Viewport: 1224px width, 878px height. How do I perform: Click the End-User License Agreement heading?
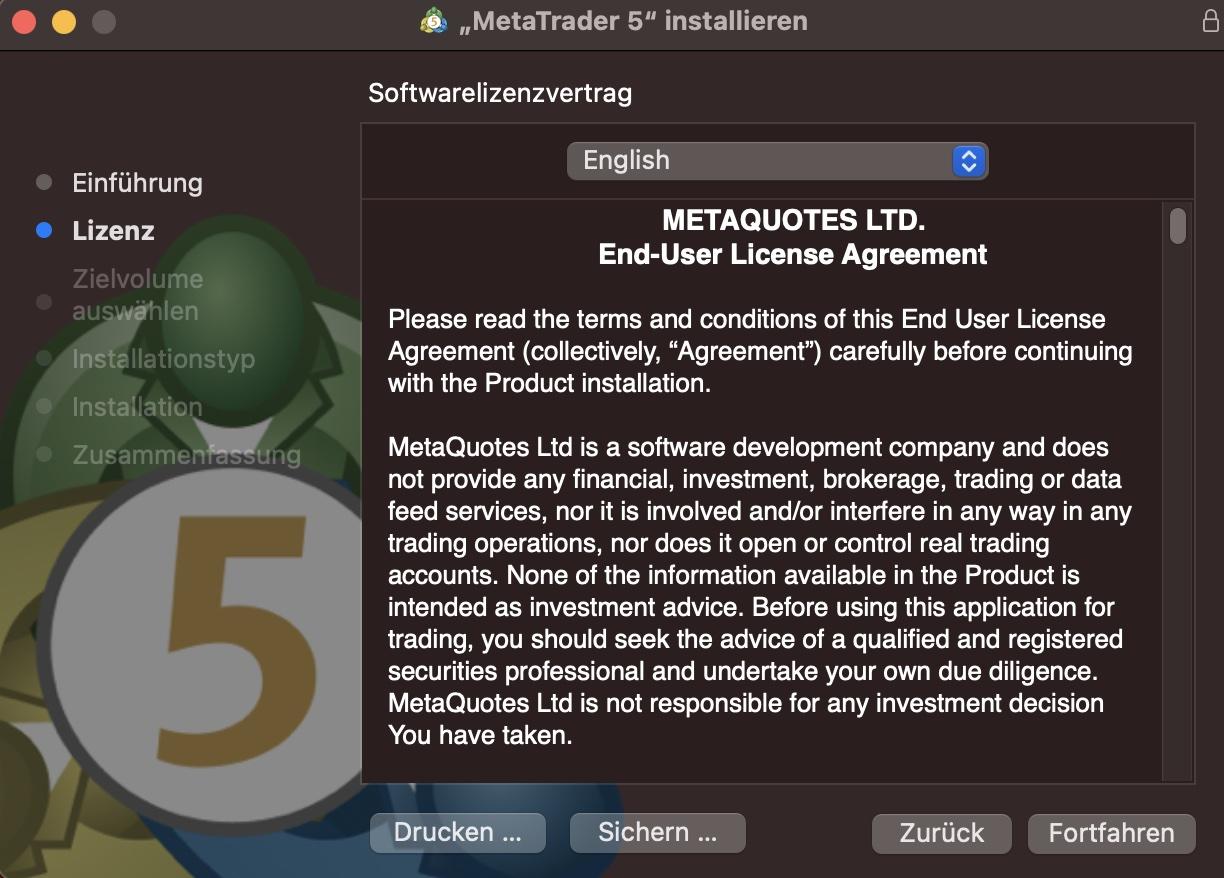(792, 255)
